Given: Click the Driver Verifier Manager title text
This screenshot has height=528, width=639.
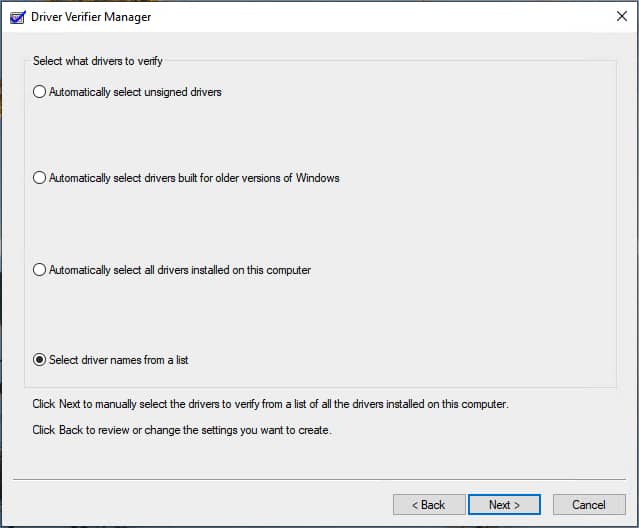Looking at the screenshot, I should pos(91,17).
